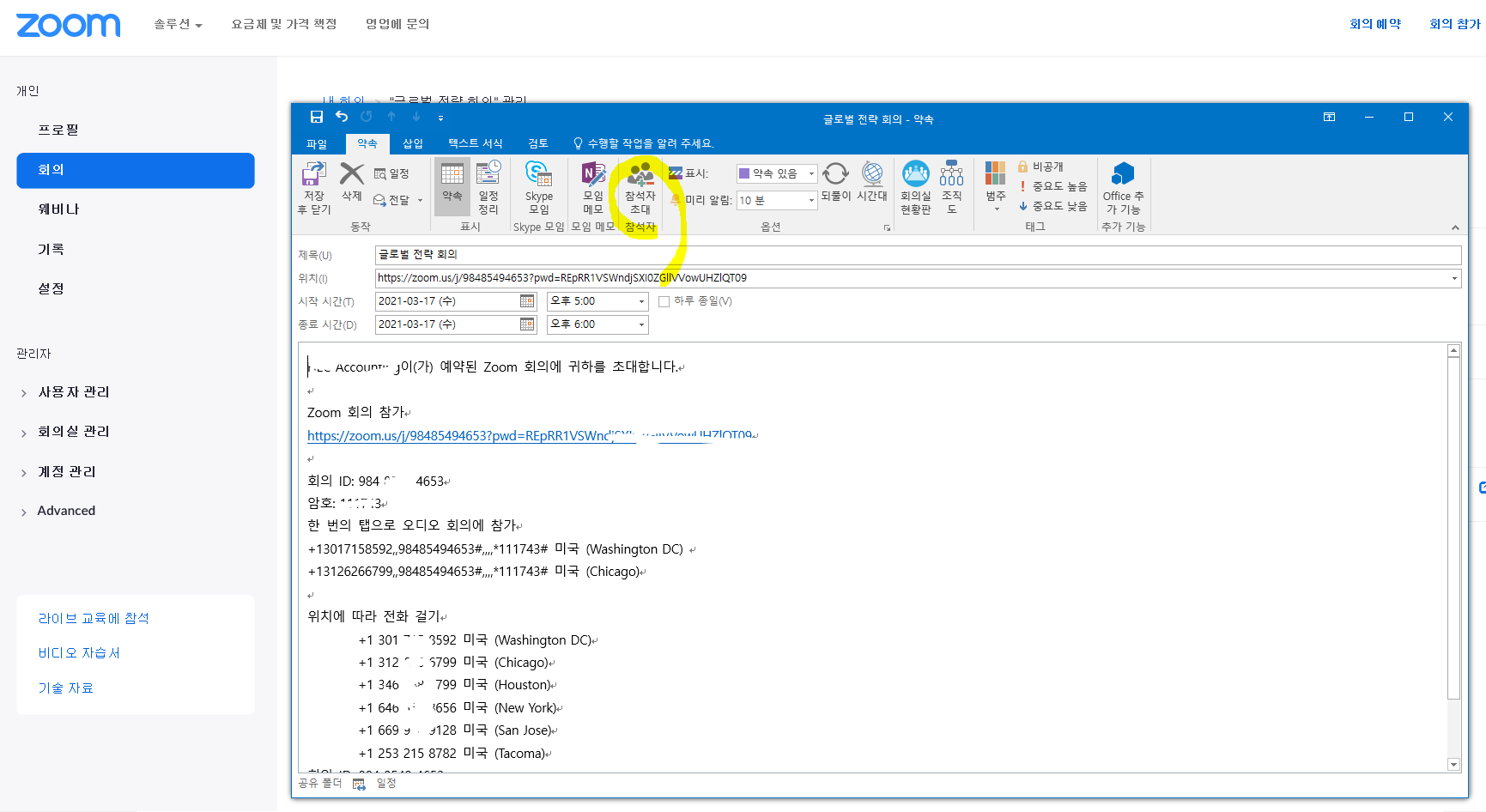Select the 약속 (Appointment) view button
Viewport: 1486px width, 812px height.
pyautogui.click(x=452, y=186)
